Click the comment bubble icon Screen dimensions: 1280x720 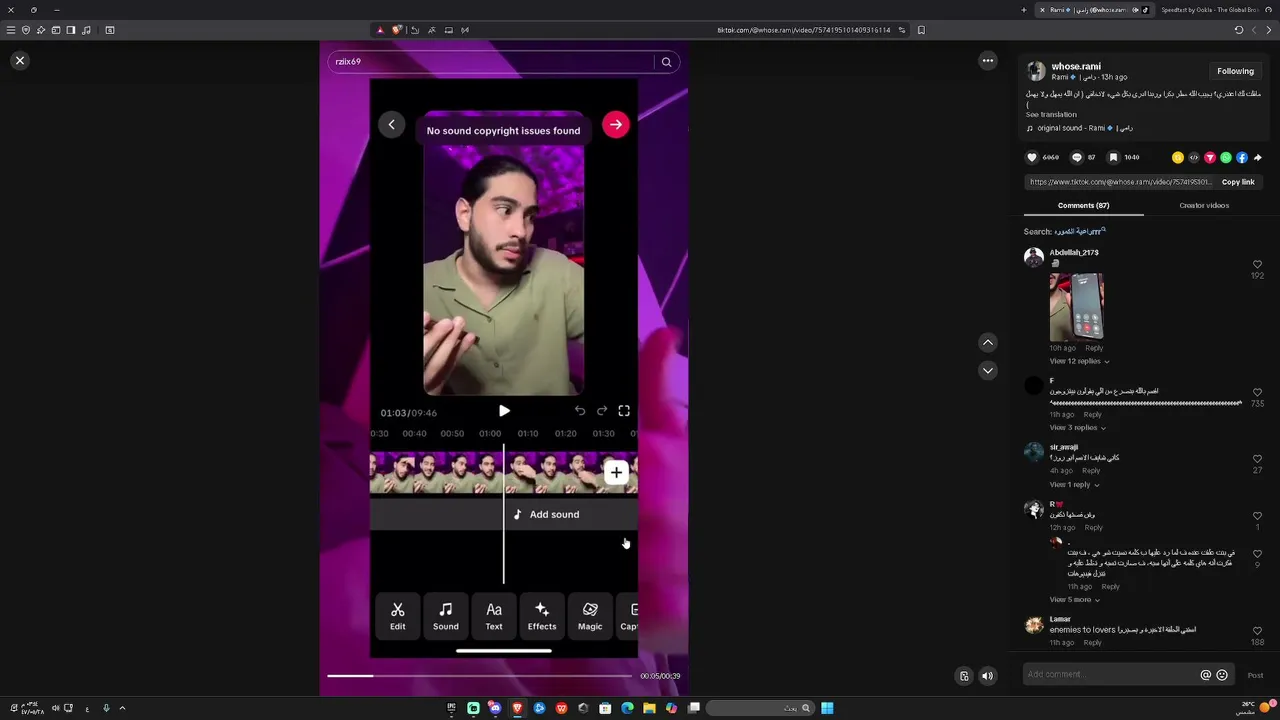click(1077, 157)
